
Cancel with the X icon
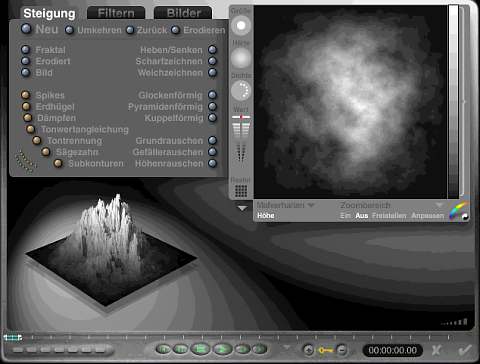[x=436, y=350]
